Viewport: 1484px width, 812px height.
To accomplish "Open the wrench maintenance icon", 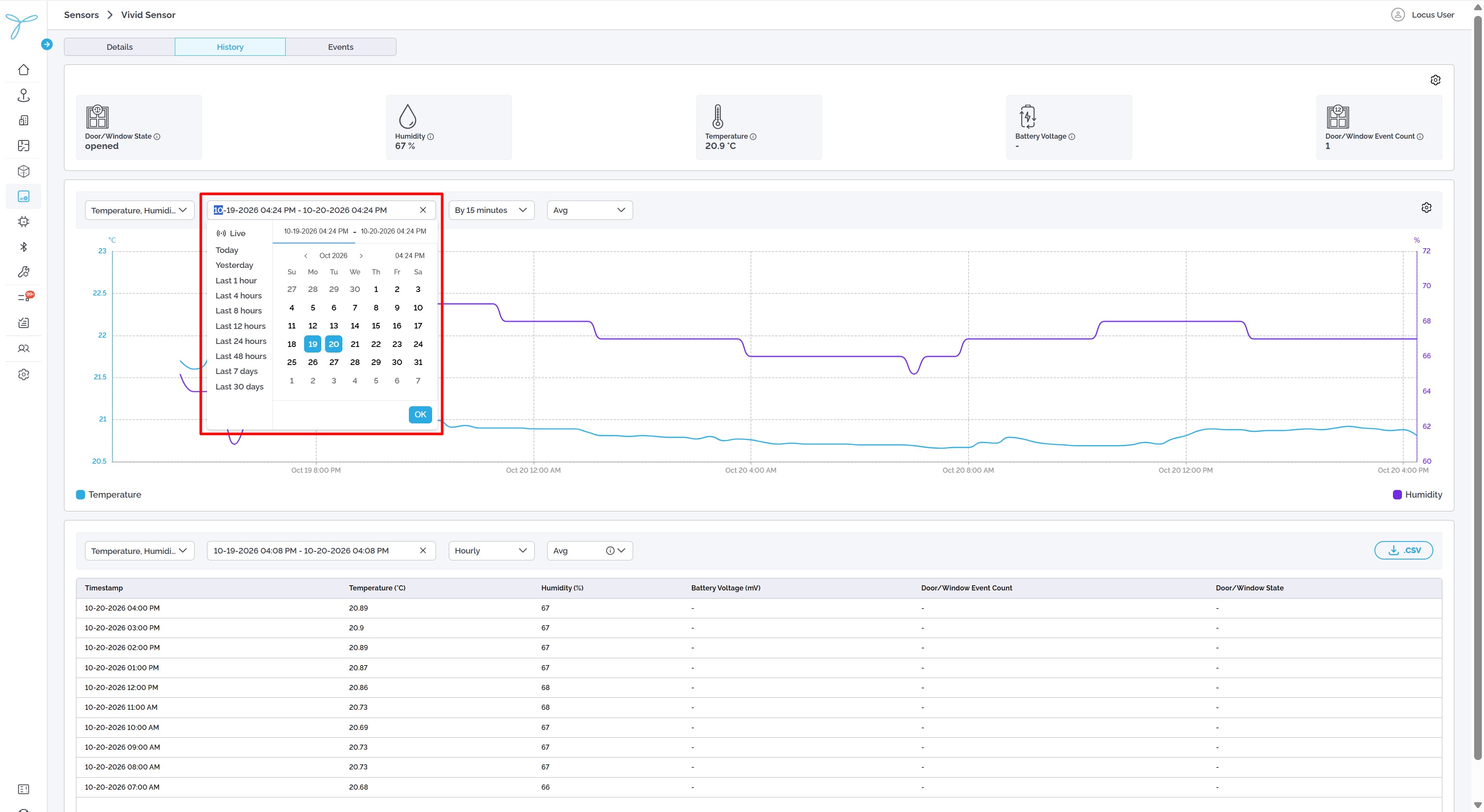I will coord(24,272).
